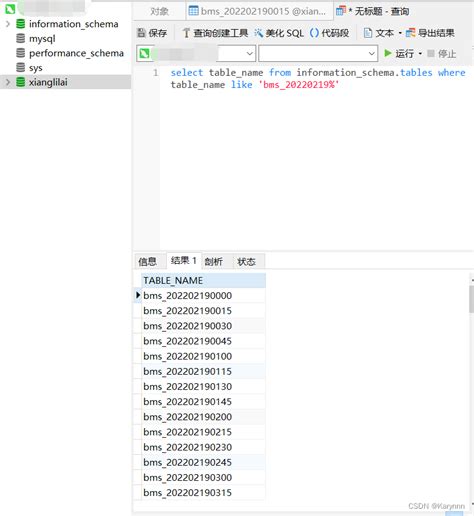The height and width of the screenshot is (516, 474).
Task: Click the stop (停止) square icon
Action: [x=431, y=53]
